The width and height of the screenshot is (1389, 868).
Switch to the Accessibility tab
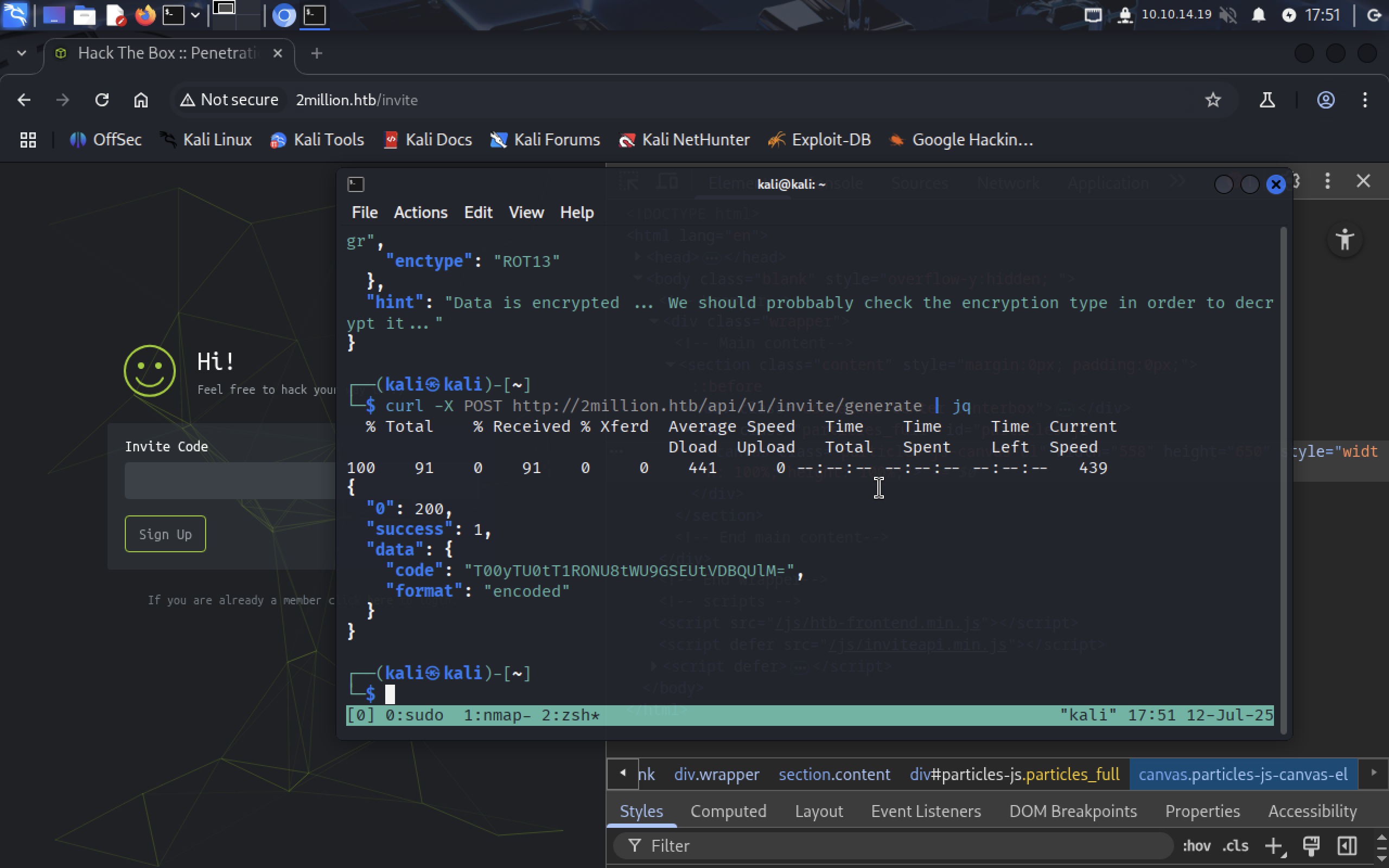tap(1312, 810)
